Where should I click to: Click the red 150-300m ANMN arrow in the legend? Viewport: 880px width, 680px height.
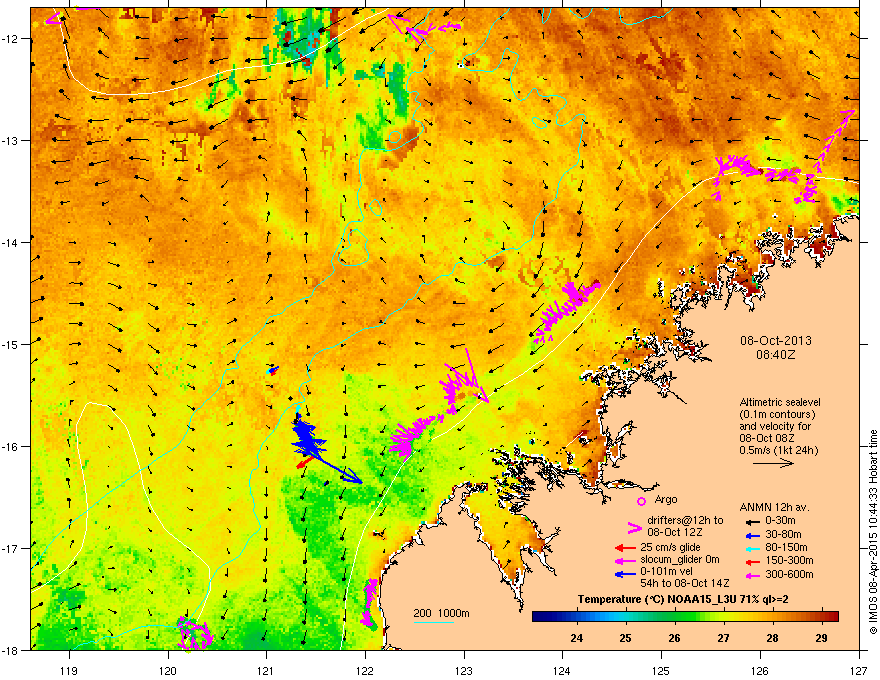tap(753, 562)
